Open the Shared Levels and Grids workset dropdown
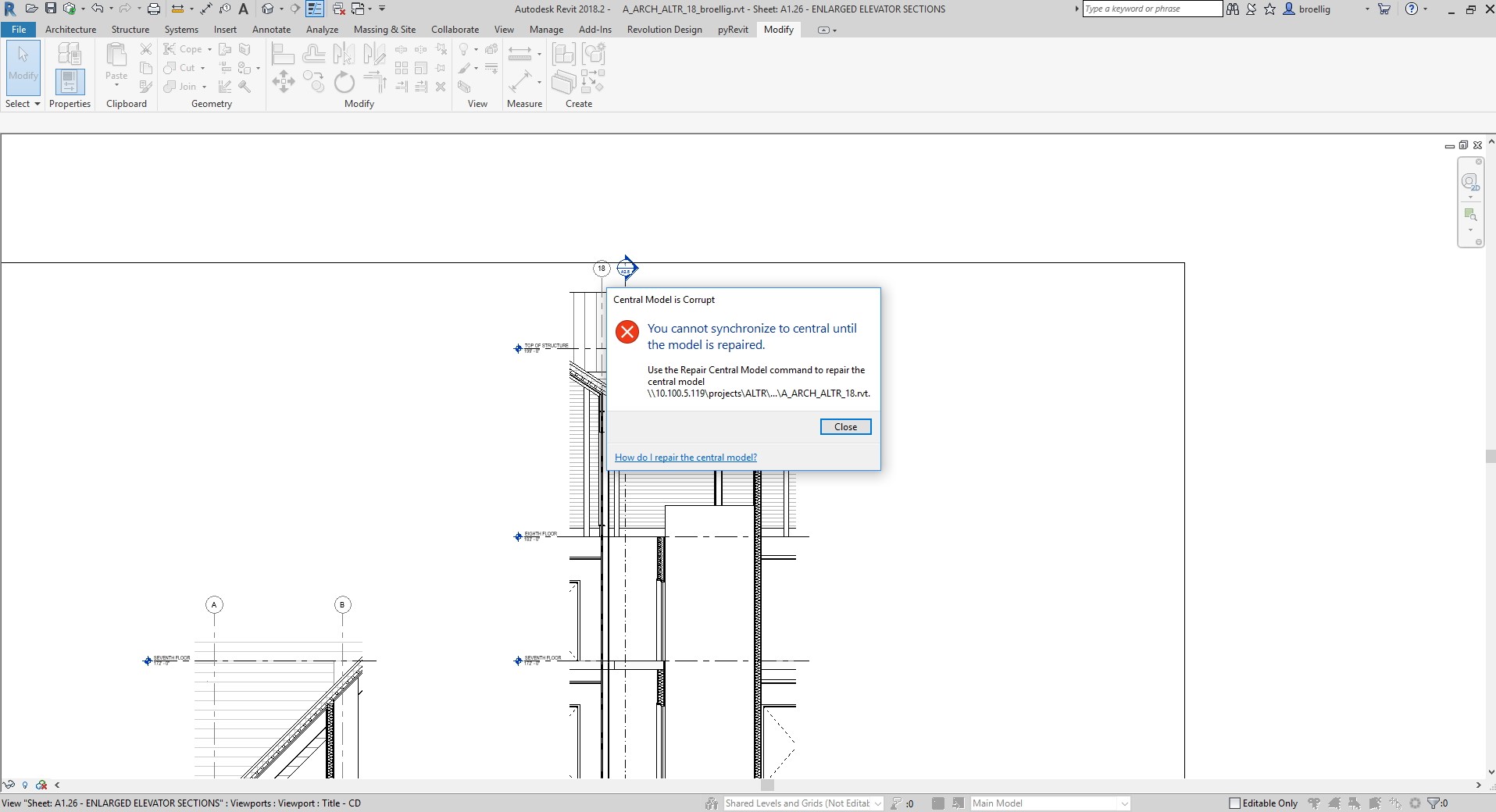Viewport: 1496px width, 812px height. tap(803, 803)
